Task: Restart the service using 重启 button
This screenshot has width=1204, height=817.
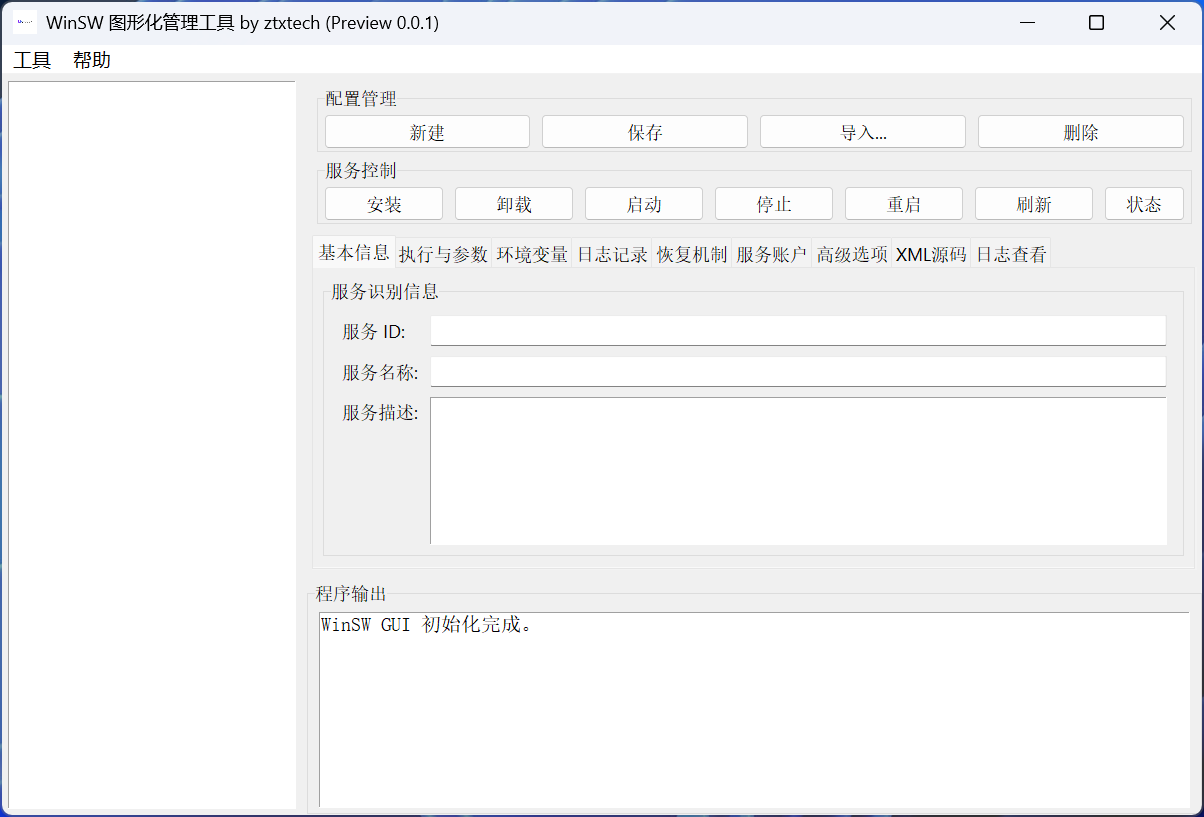Action: point(903,204)
